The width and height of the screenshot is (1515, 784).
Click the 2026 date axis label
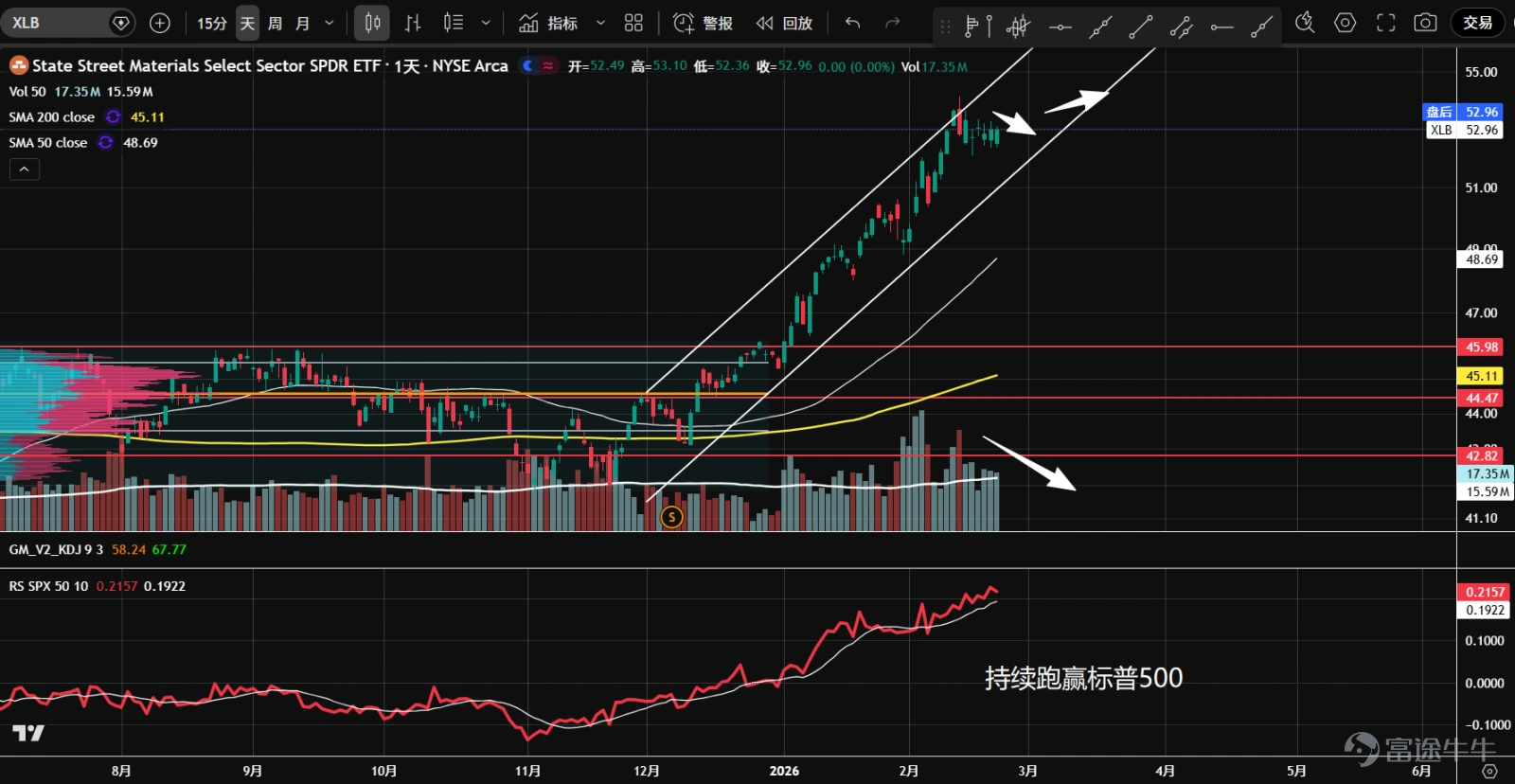(784, 771)
